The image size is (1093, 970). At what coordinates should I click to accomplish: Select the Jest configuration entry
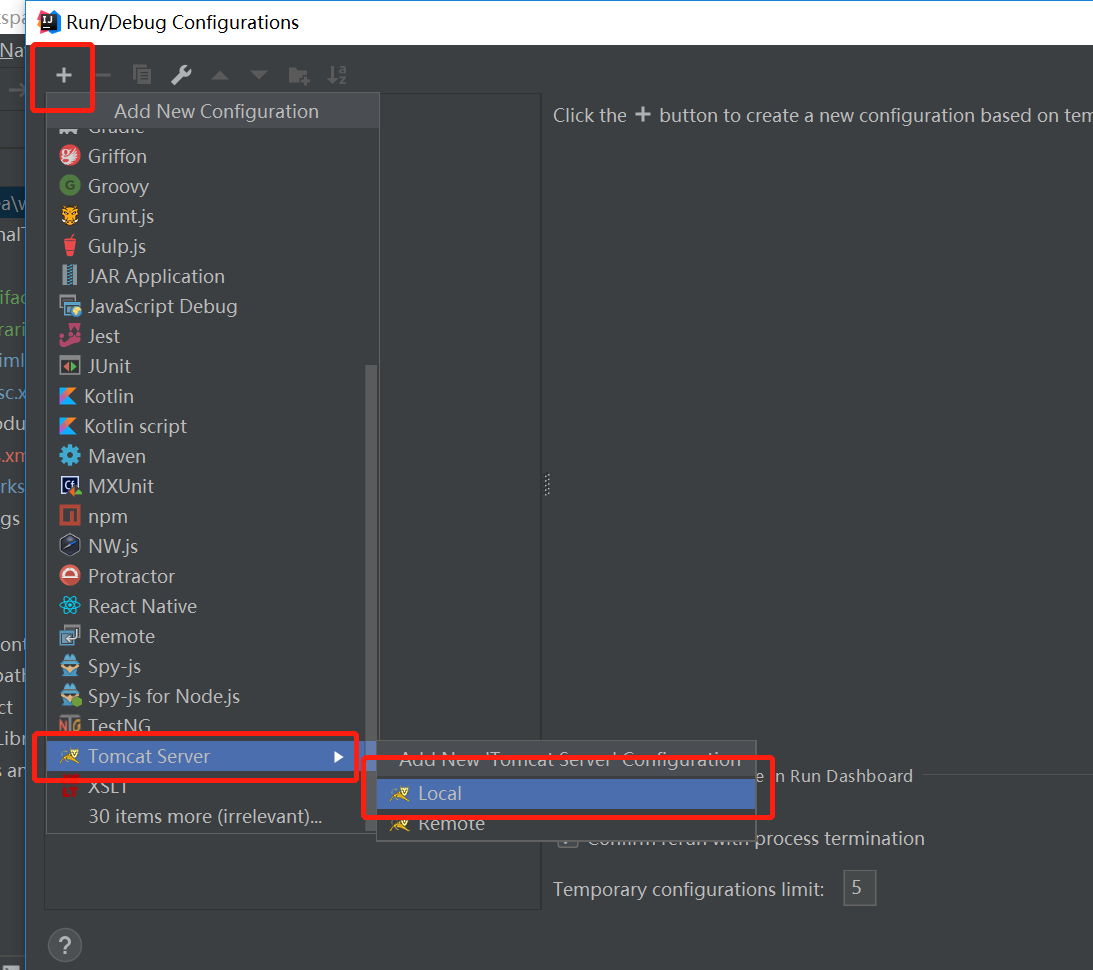(x=213, y=336)
